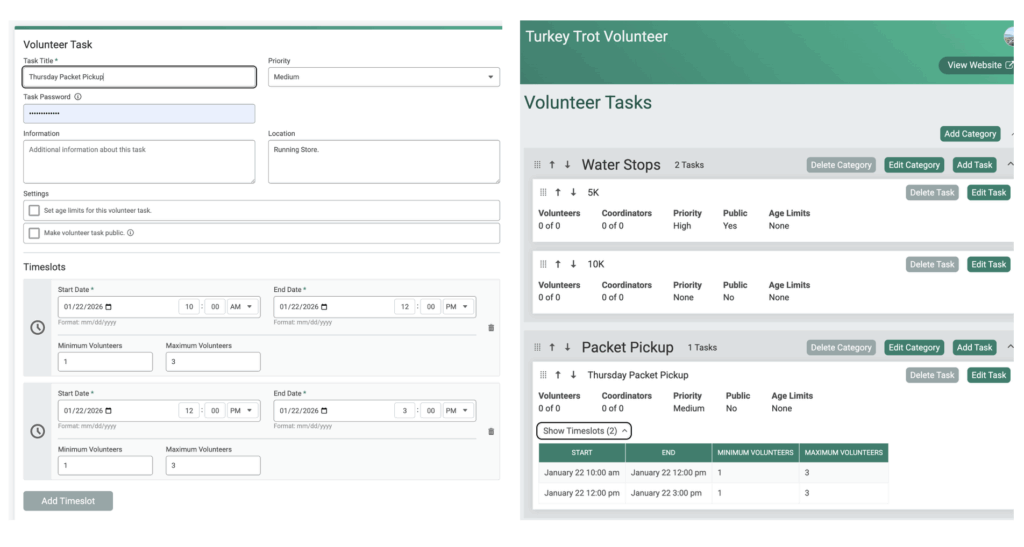The image size is (1024, 547).
Task: Click the Add Timeslot button
Action: point(68,501)
